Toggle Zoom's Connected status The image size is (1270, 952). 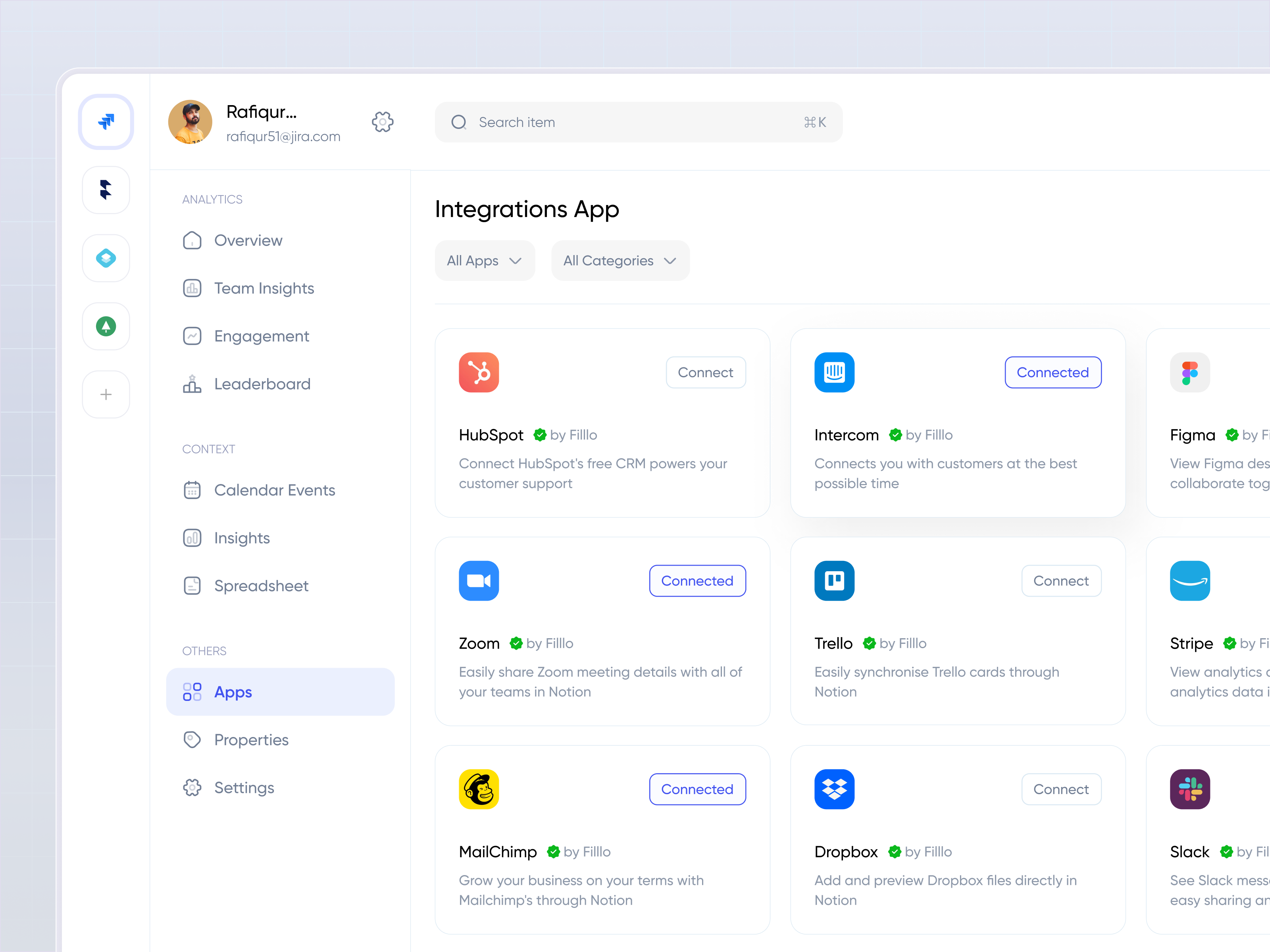(697, 580)
